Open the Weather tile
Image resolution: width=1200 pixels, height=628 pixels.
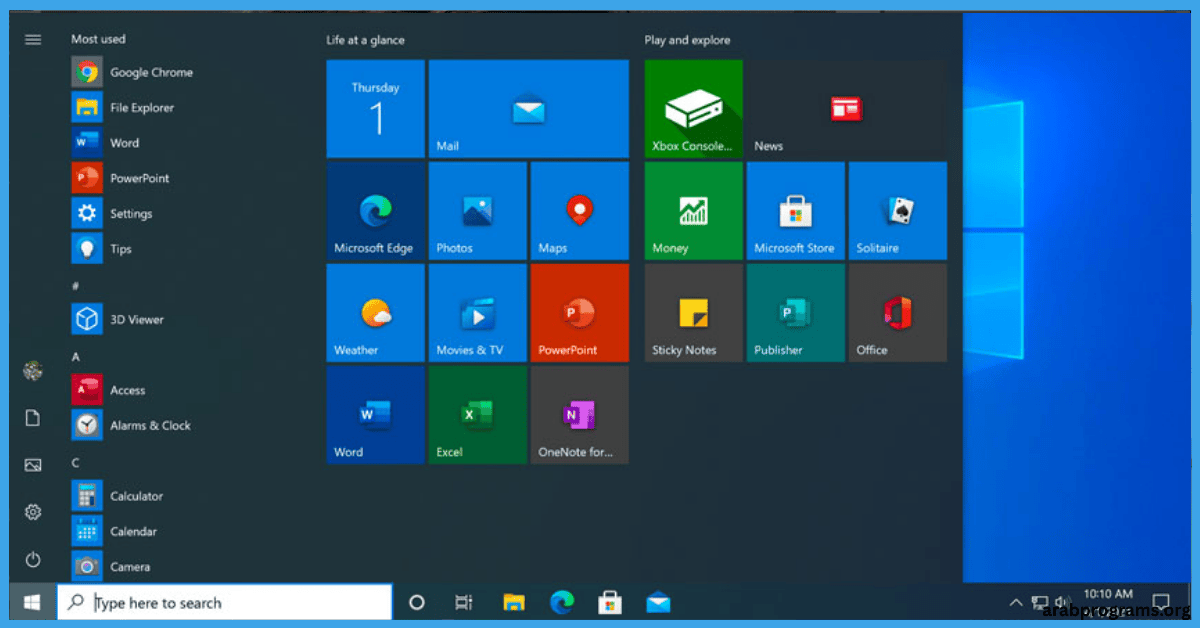click(x=375, y=313)
